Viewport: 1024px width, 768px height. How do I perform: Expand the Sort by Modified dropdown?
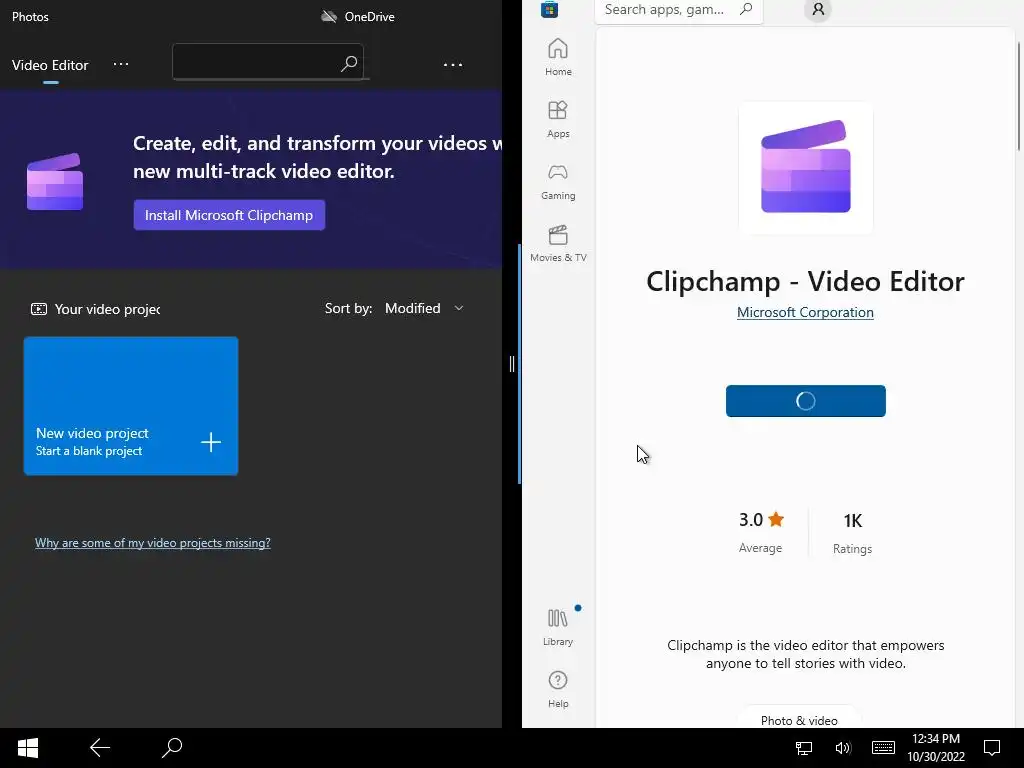424,308
